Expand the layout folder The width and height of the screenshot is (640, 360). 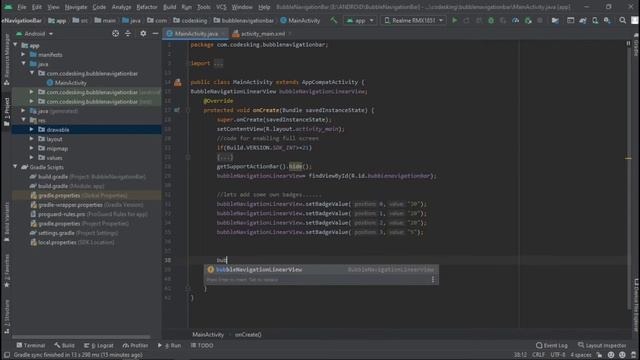point(31,139)
